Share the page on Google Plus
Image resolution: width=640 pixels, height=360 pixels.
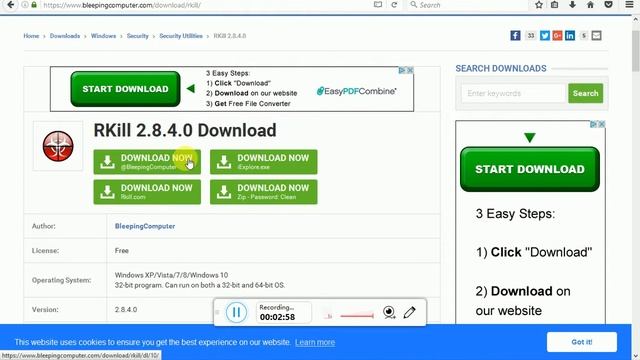(557, 36)
